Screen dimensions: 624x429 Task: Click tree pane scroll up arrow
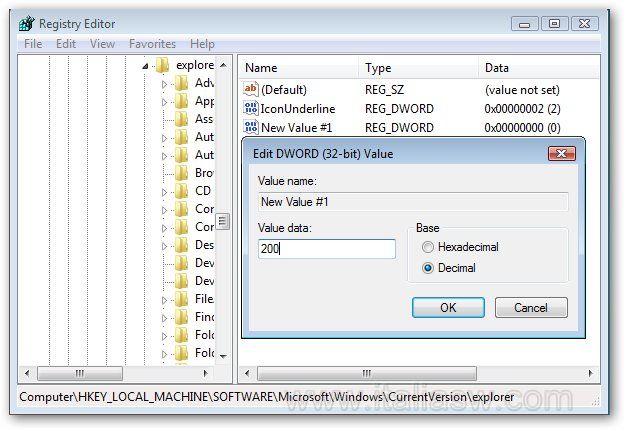(223, 65)
